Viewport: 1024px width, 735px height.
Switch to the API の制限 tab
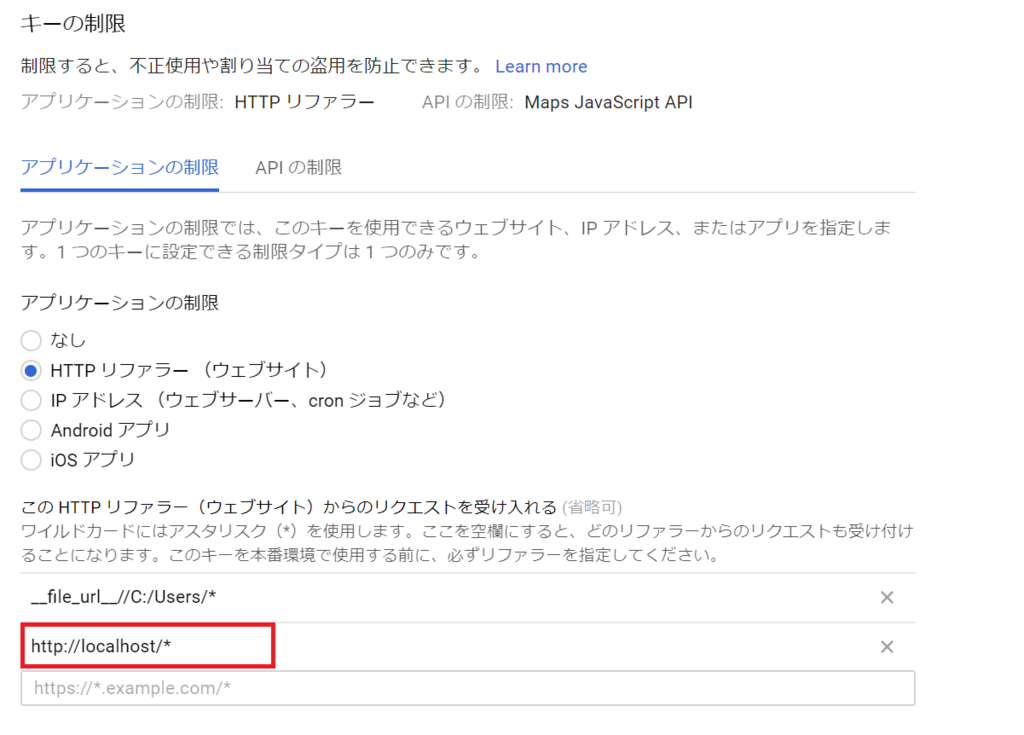[297, 168]
